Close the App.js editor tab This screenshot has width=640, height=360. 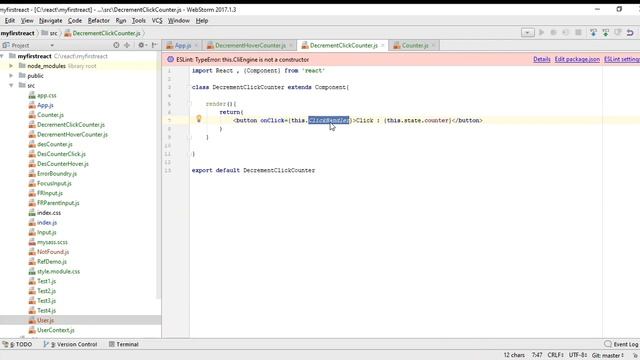coord(196,45)
